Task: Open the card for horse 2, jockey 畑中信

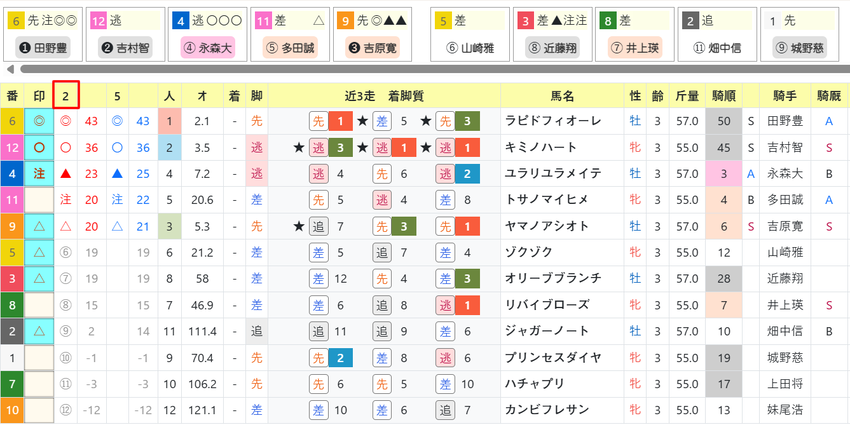Action: [x=717, y=34]
